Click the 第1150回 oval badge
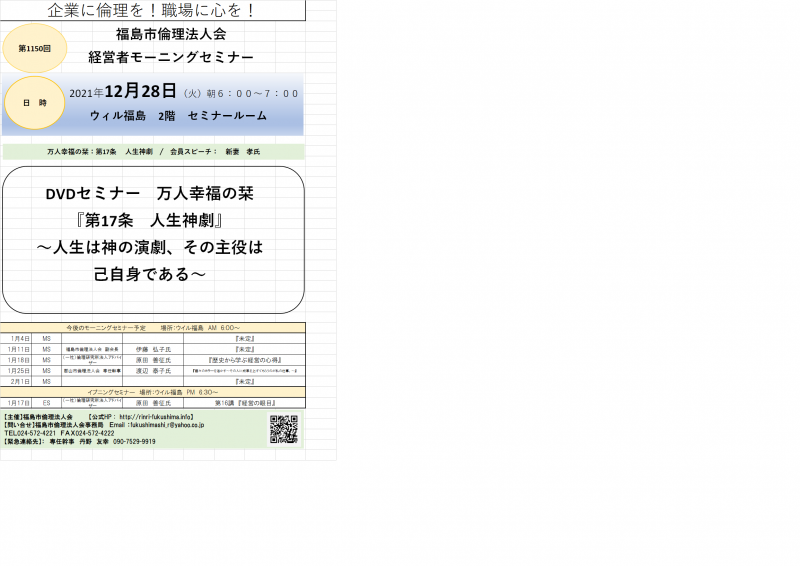The height and width of the screenshot is (566, 800). pyautogui.click(x=35, y=48)
